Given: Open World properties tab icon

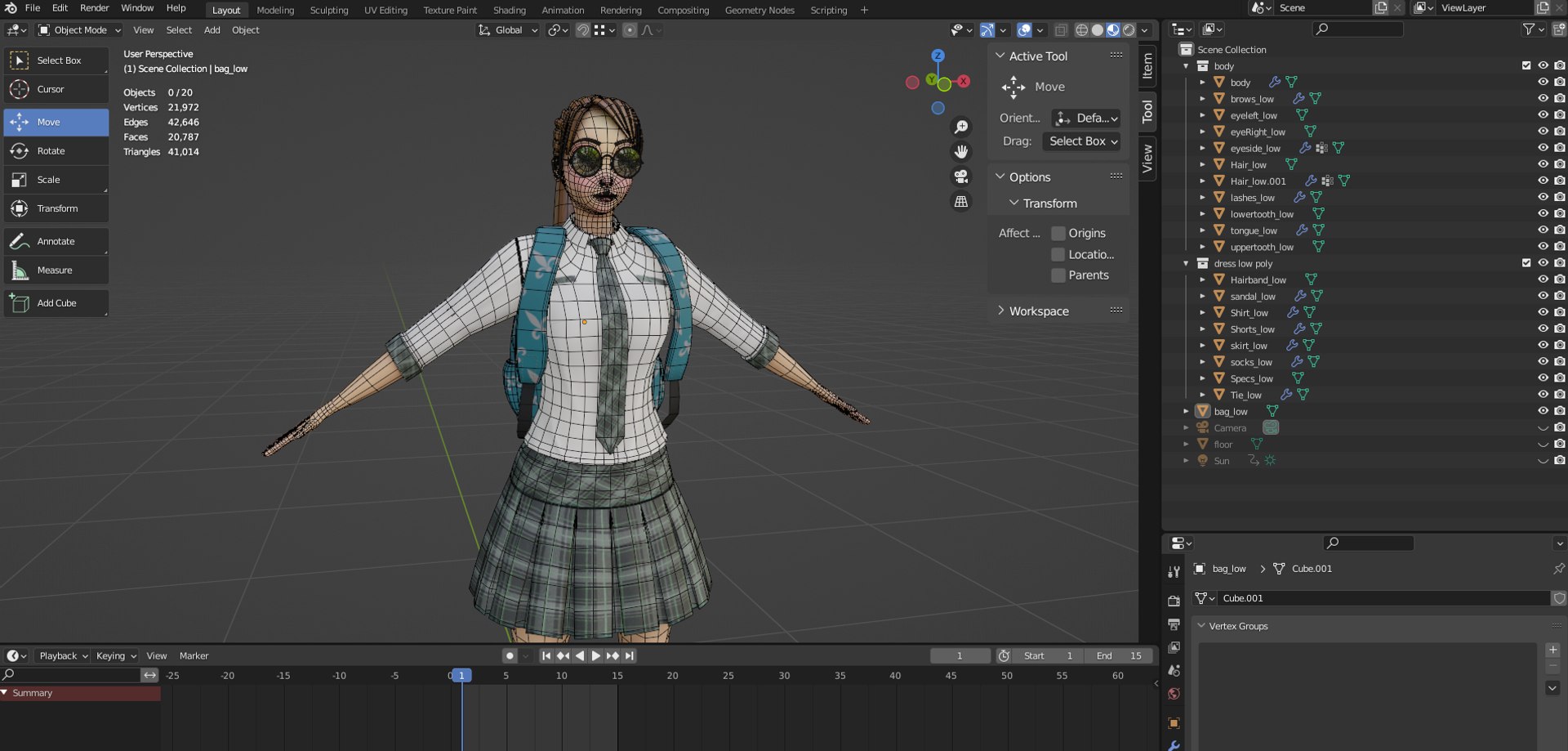Looking at the screenshot, I should pos(1174,694).
